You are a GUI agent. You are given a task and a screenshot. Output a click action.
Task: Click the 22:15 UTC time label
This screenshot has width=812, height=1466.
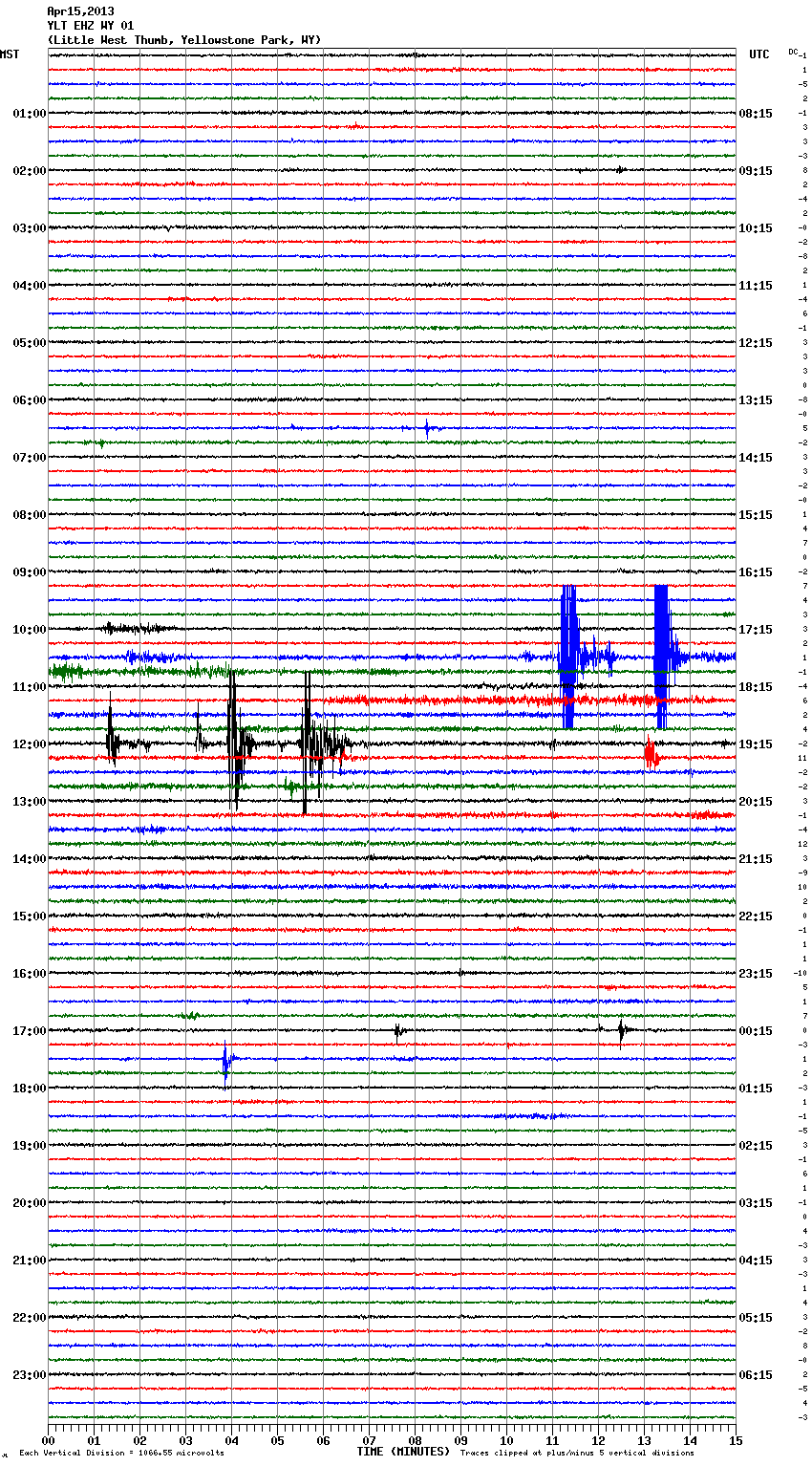[756, 916]
